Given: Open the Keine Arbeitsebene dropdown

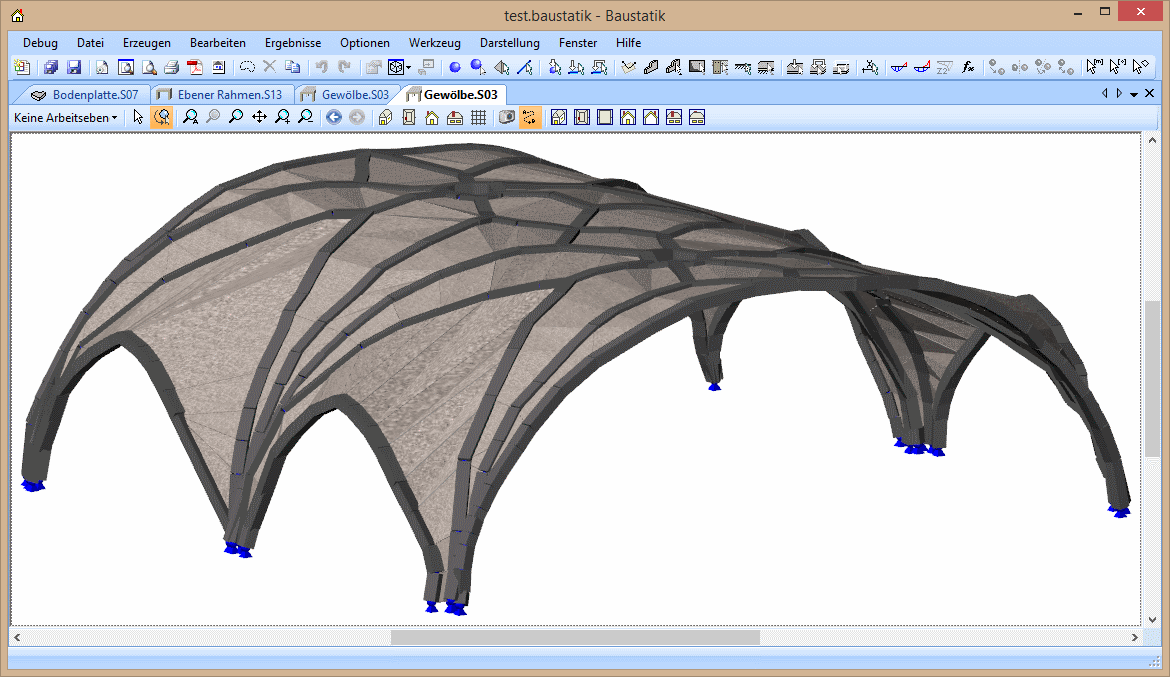Looking at the screenshot, I should [65, 117].
